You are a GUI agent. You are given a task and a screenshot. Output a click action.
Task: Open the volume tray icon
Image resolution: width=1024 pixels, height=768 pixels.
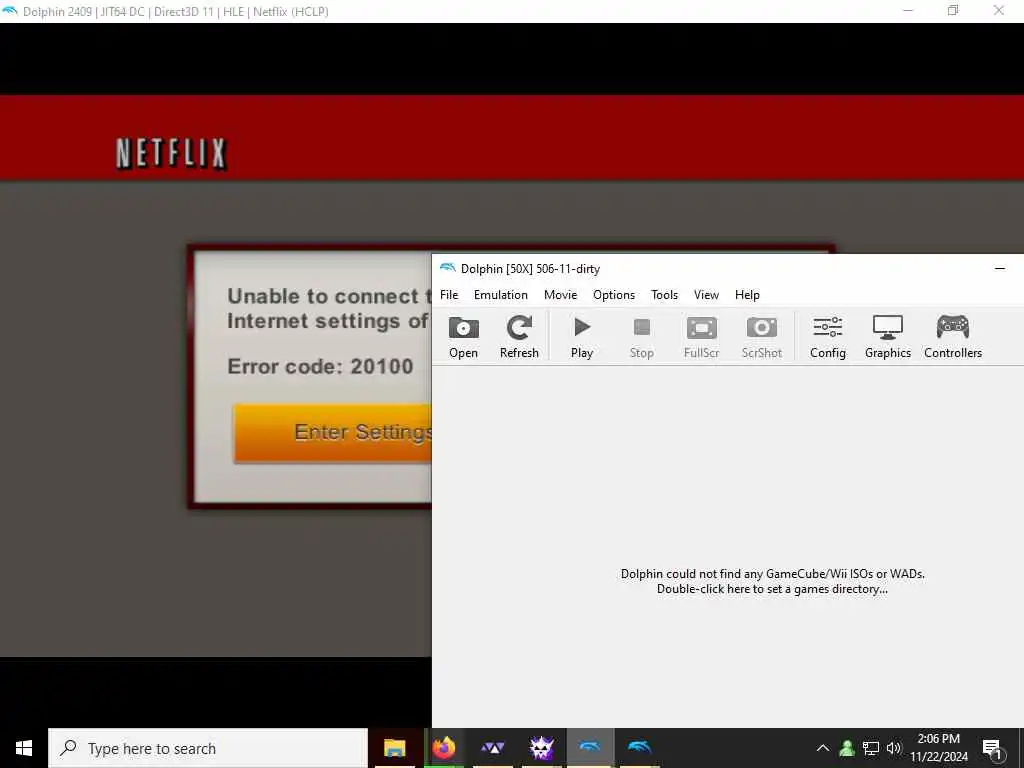893,748
